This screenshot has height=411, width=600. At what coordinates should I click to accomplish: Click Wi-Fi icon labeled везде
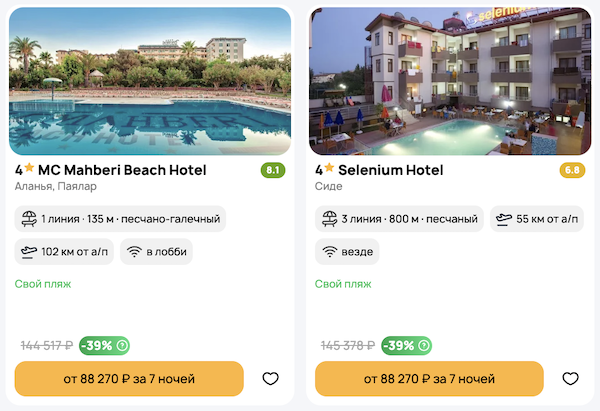(x=328, y=251)
